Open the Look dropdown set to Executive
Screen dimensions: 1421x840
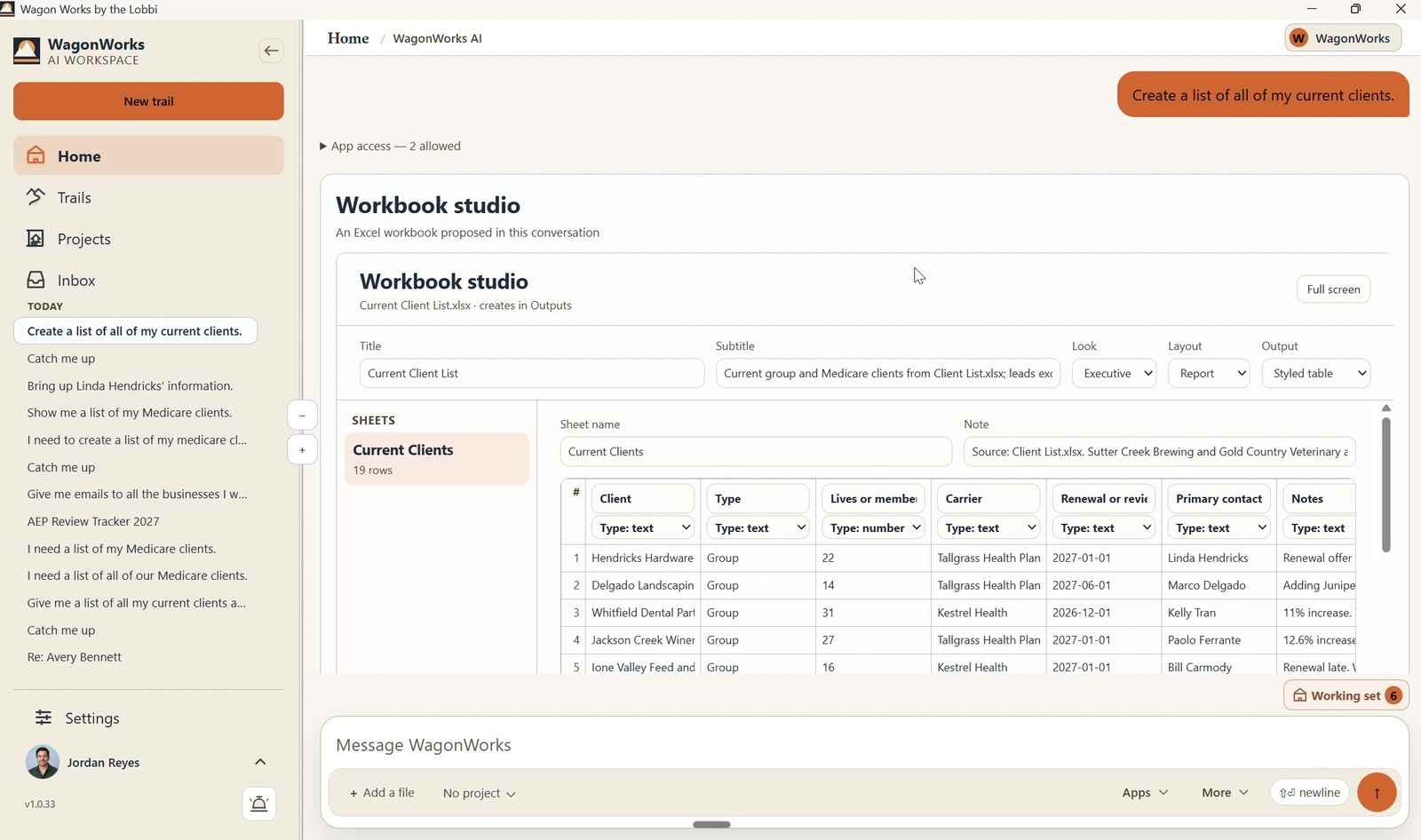(x=1114, y=373)
